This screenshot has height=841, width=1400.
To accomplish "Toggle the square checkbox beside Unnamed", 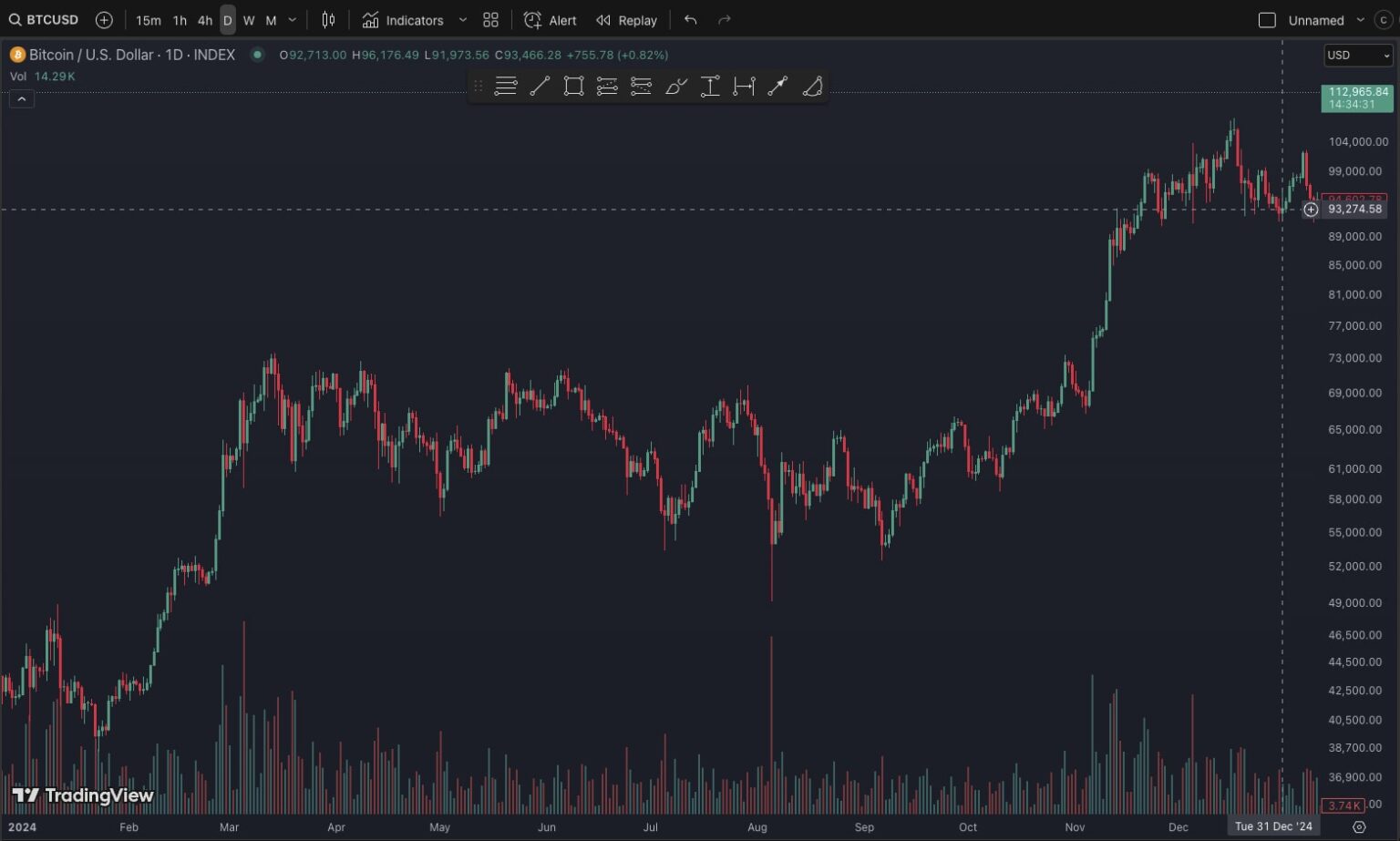I will pyautogui.click(x=1267, y=20).
